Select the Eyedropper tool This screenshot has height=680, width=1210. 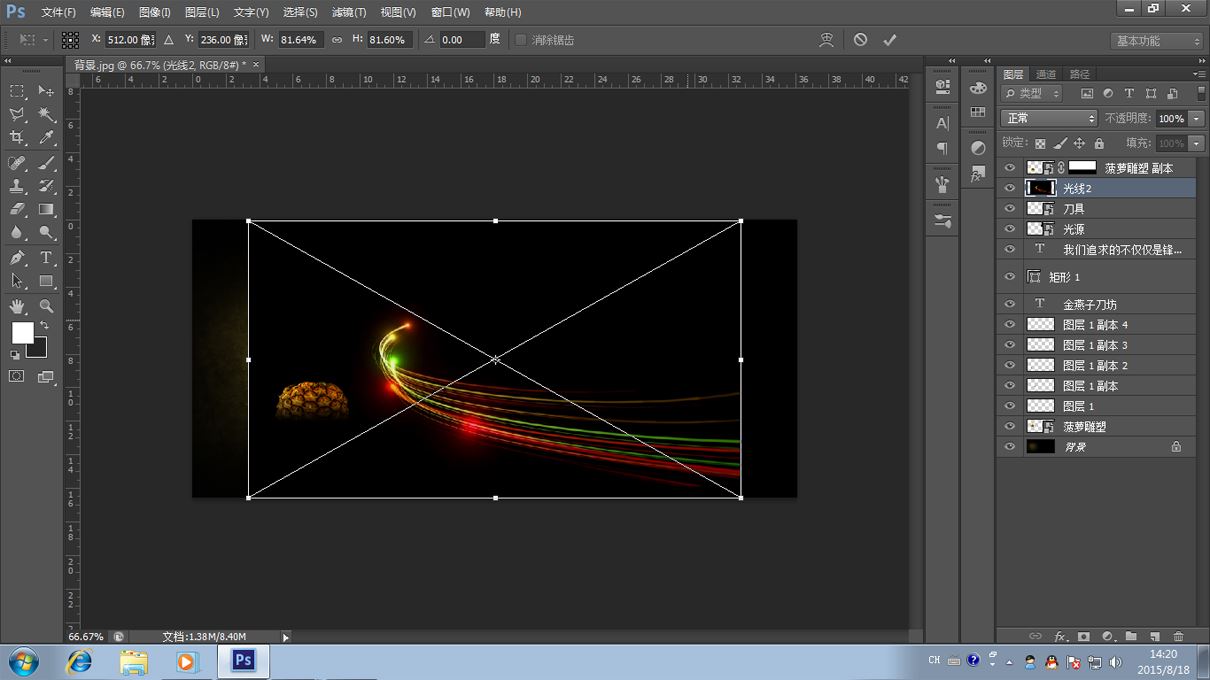click(47, 138)
